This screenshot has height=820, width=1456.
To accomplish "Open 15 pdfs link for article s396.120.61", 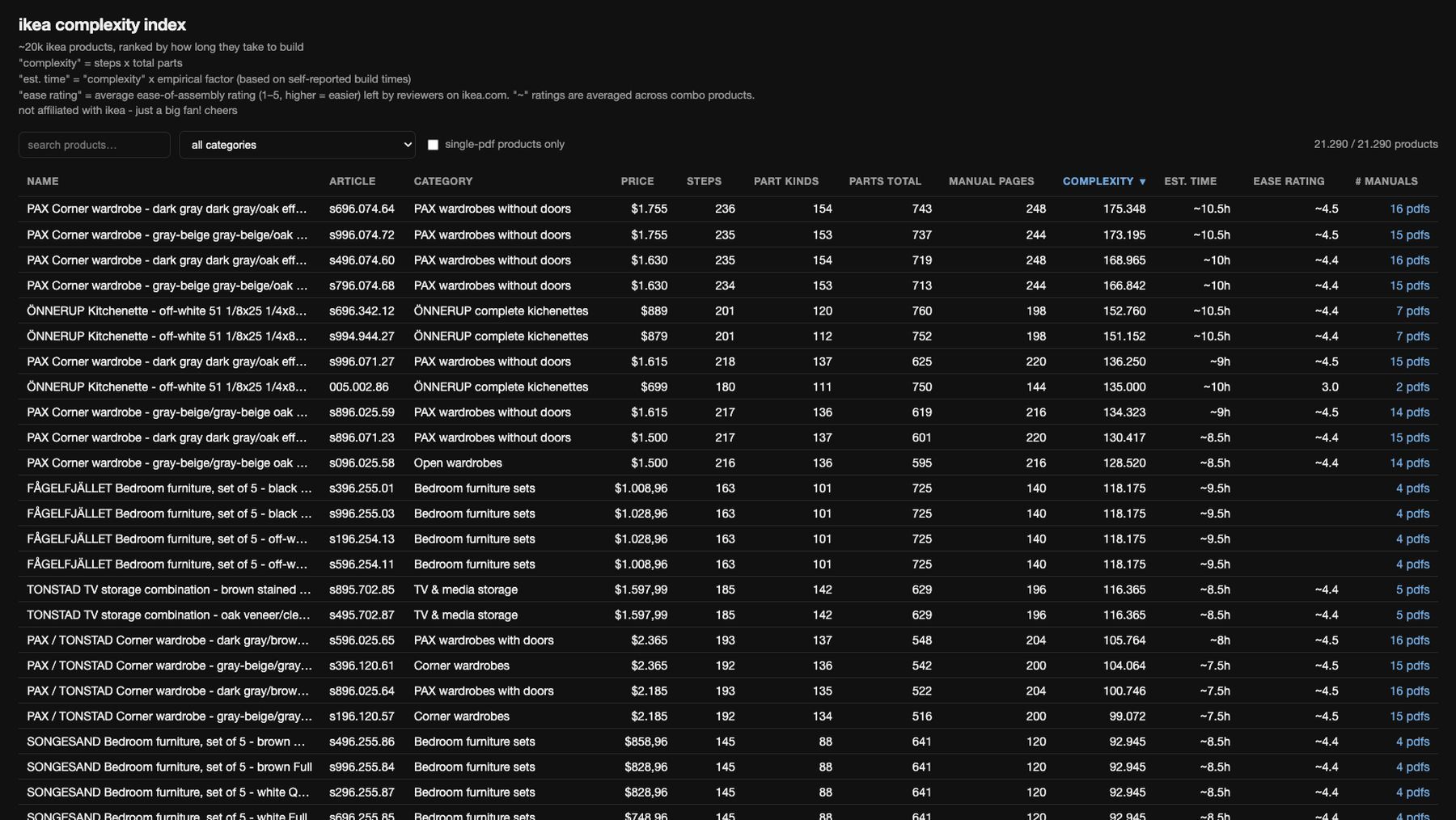I will (x=1409, y=666).
